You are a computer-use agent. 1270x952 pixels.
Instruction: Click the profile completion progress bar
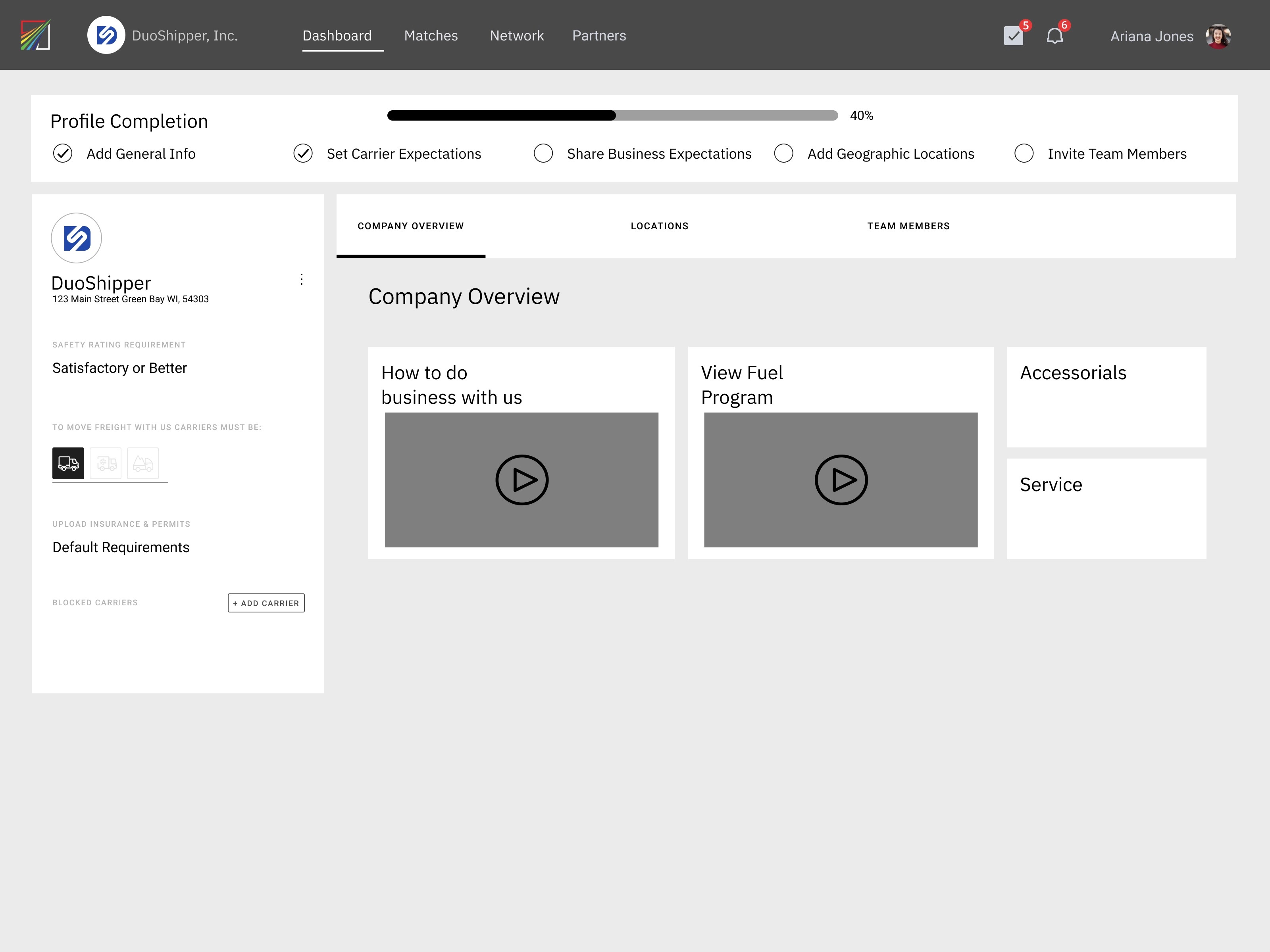tap(613, 115)
